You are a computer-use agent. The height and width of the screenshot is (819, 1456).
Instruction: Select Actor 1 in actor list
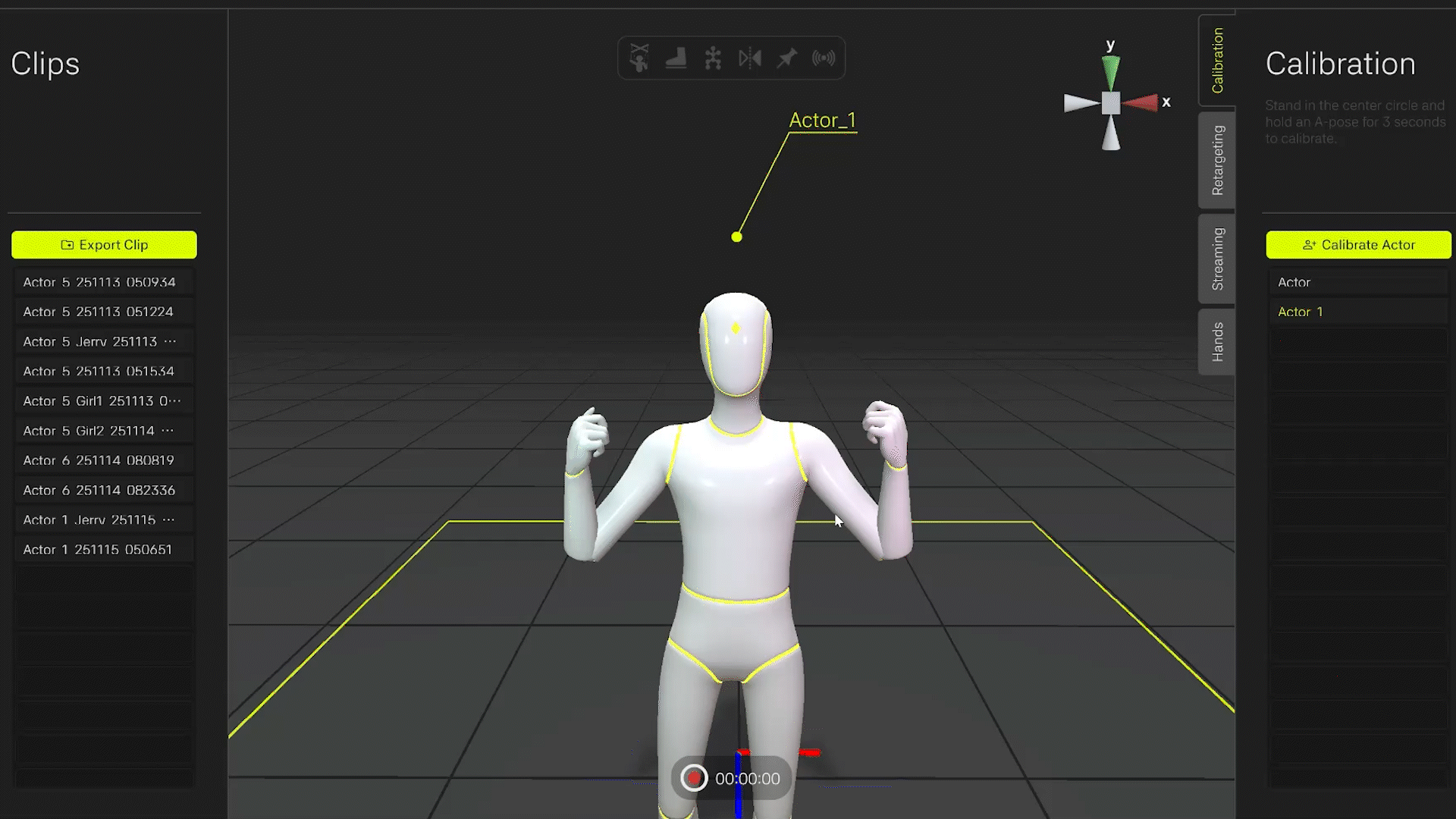(1300, 312)
